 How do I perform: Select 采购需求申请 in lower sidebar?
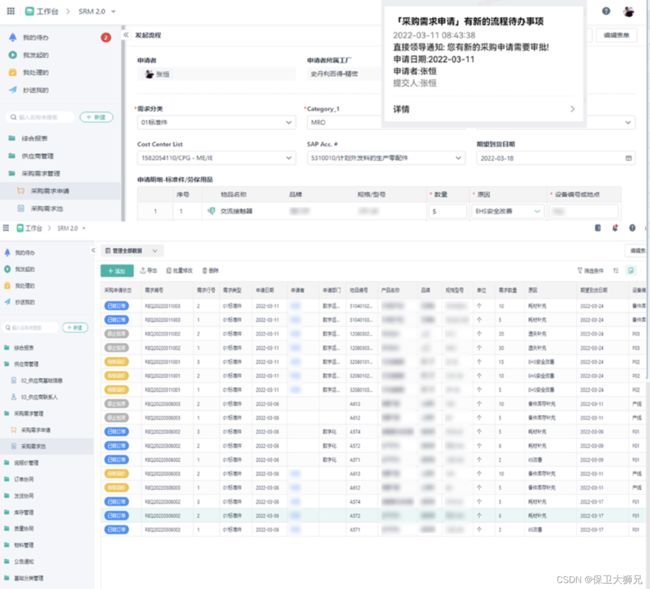pos(31,430)
